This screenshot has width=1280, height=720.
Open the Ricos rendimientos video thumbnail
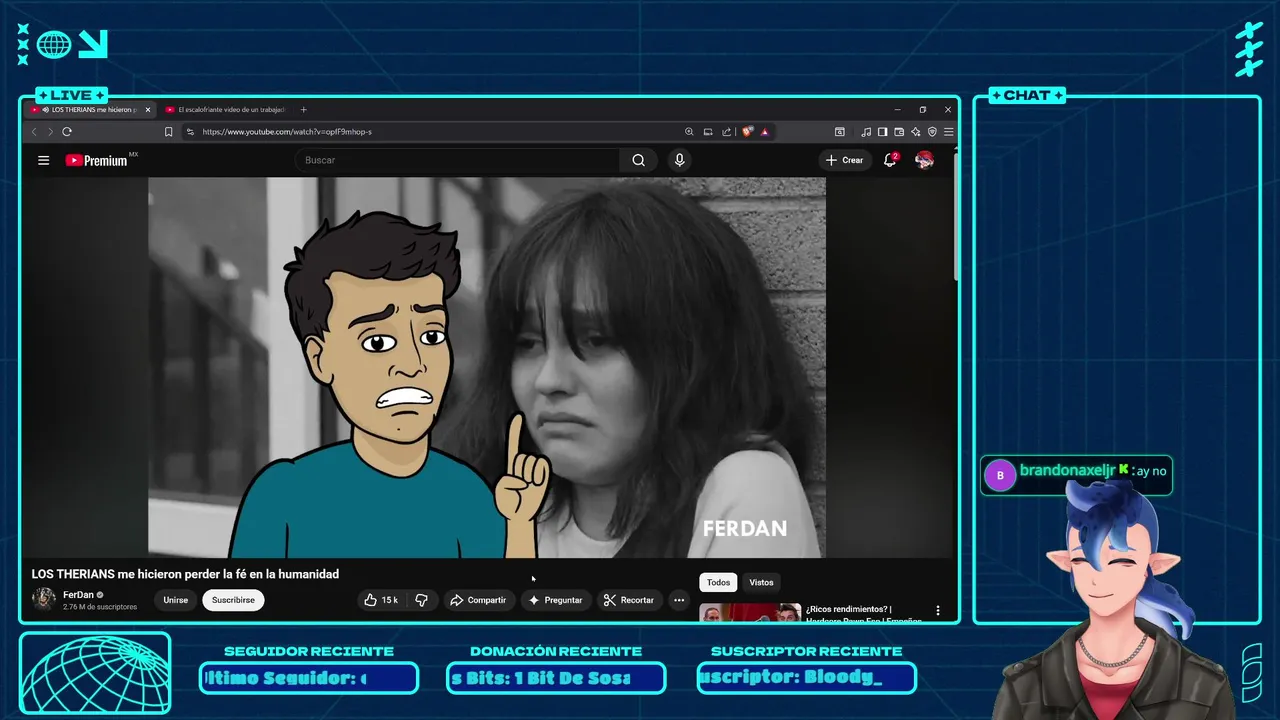click(750, 612)
